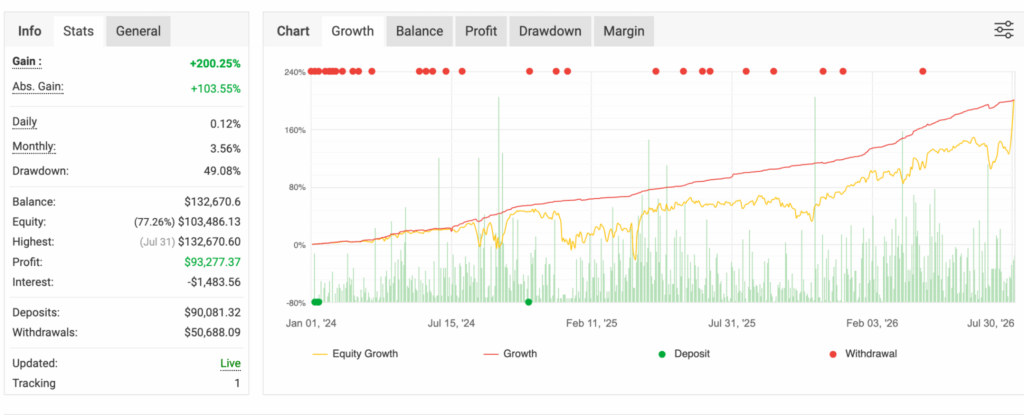
Task: Click the last red withdrawal dot on the right
Action: [923, 71]
